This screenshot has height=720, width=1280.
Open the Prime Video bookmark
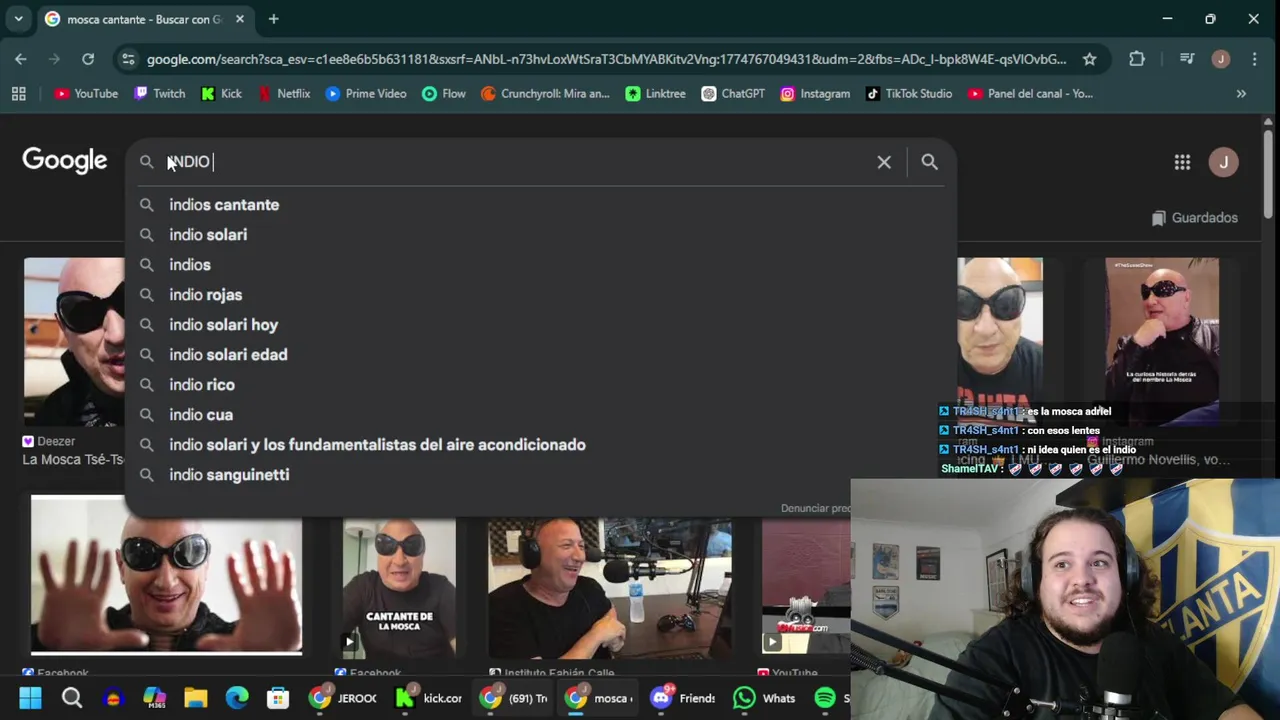click(366, 93)
